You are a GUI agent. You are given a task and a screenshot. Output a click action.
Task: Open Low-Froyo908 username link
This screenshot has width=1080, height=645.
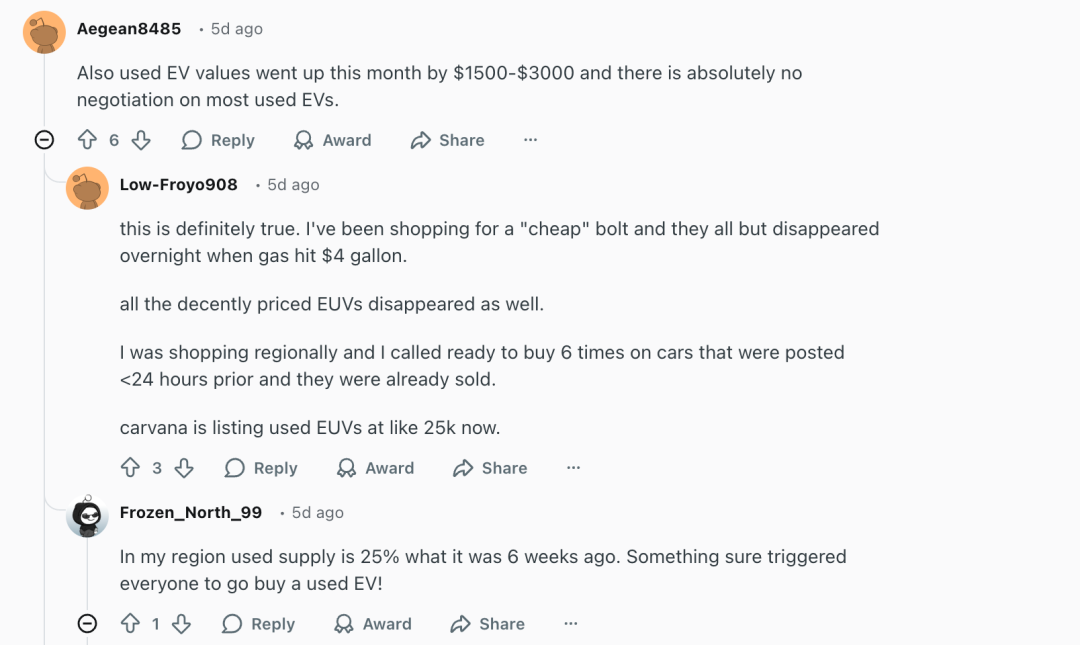tap(178, 184)
